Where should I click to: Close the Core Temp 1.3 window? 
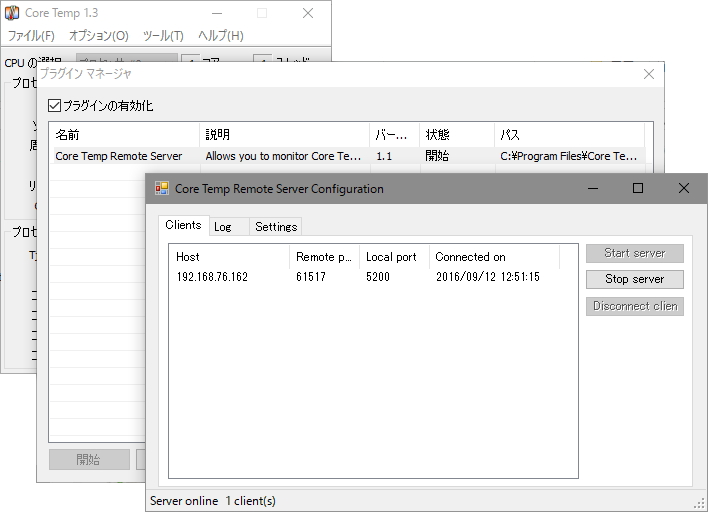pos(308,13)
